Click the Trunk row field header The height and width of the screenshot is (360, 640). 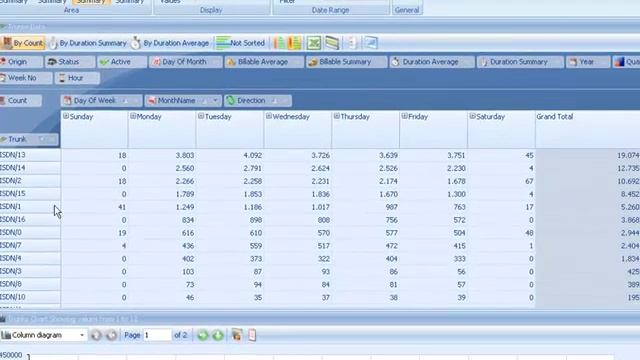(29, 140)
